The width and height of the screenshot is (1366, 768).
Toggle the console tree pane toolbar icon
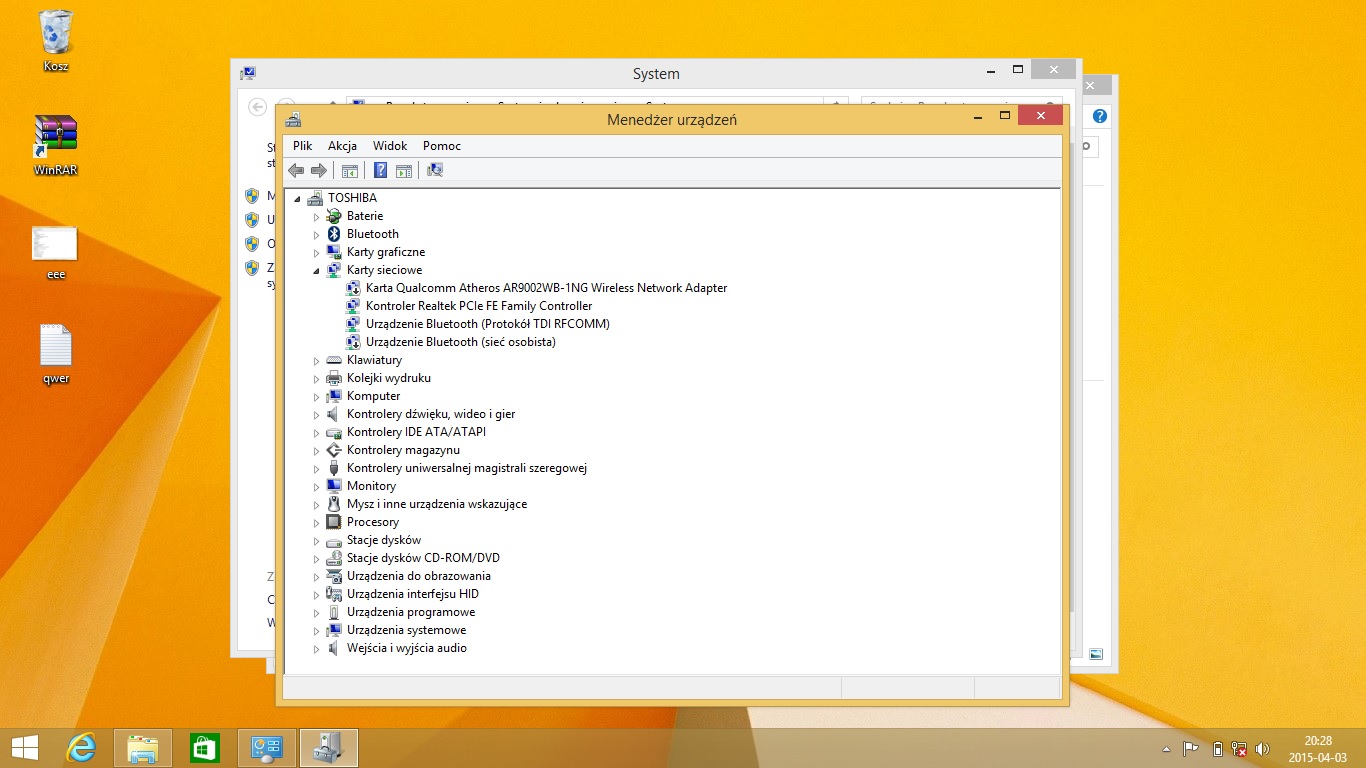coord(350,170)
